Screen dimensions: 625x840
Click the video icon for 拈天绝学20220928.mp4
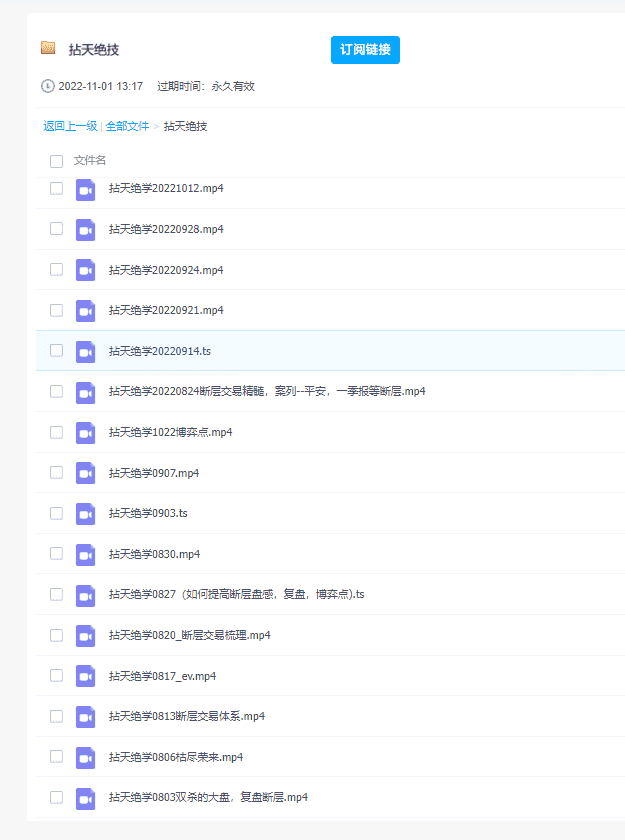tap(85, 230)
